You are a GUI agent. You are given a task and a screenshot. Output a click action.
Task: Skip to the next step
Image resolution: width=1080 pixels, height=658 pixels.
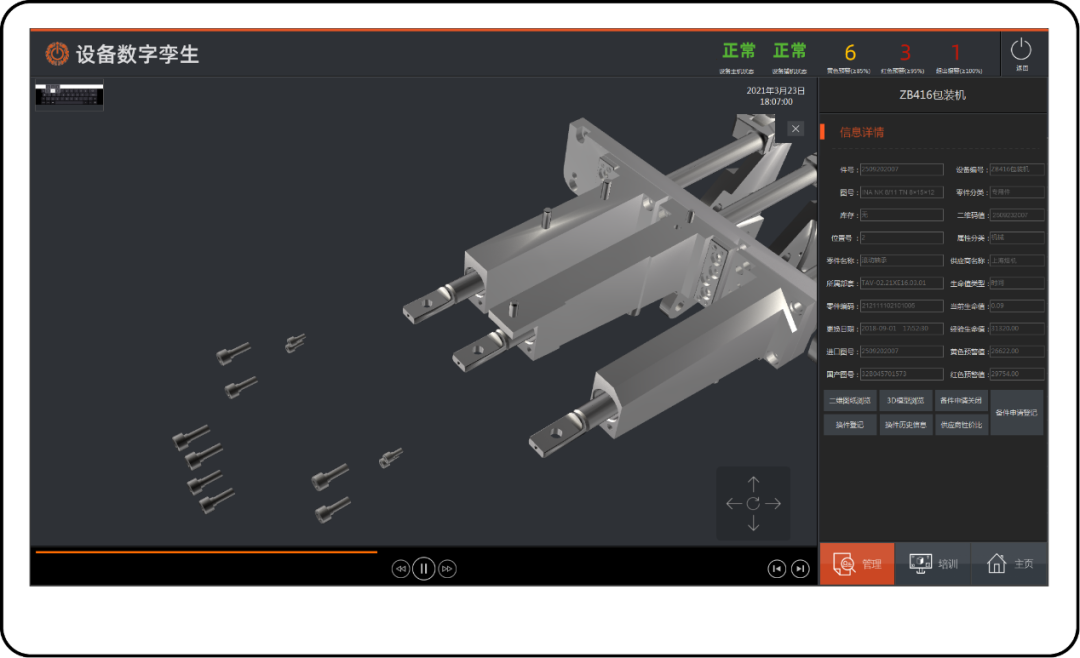[800, 569]
